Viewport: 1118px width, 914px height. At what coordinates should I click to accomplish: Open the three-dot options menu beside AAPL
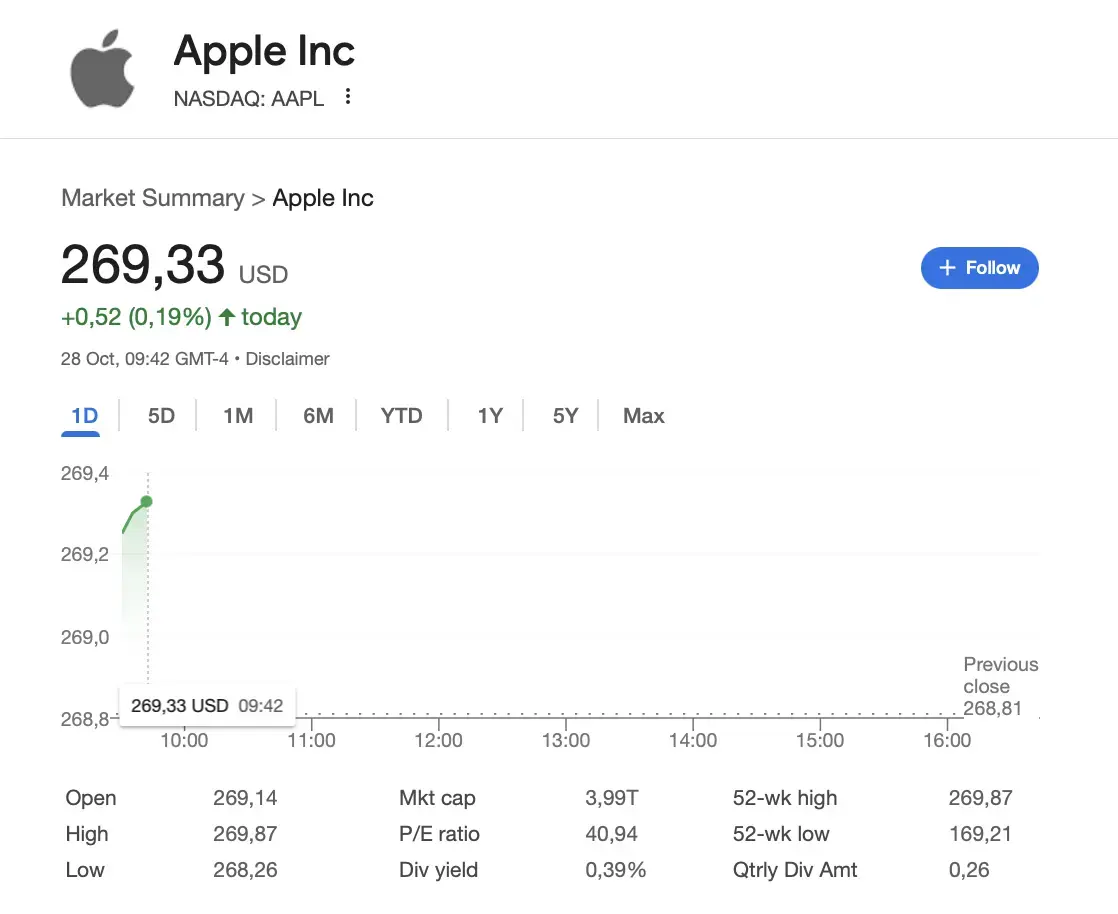[x=347, y=97]
